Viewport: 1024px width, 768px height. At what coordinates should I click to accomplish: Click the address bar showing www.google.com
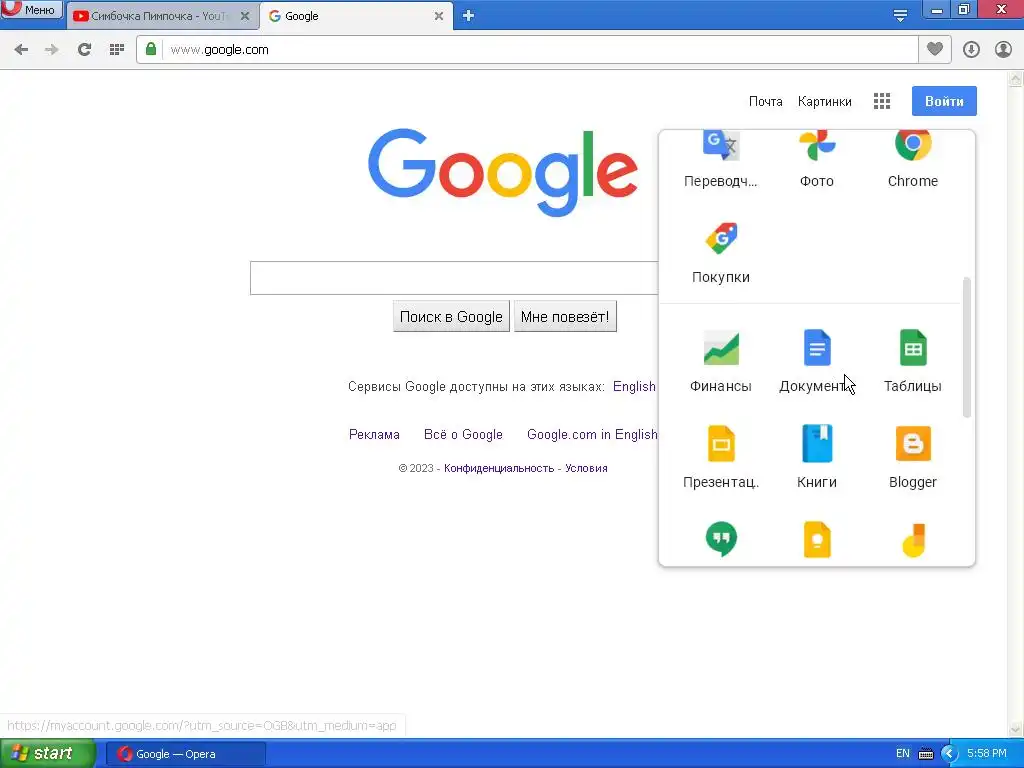click(540, 50)
